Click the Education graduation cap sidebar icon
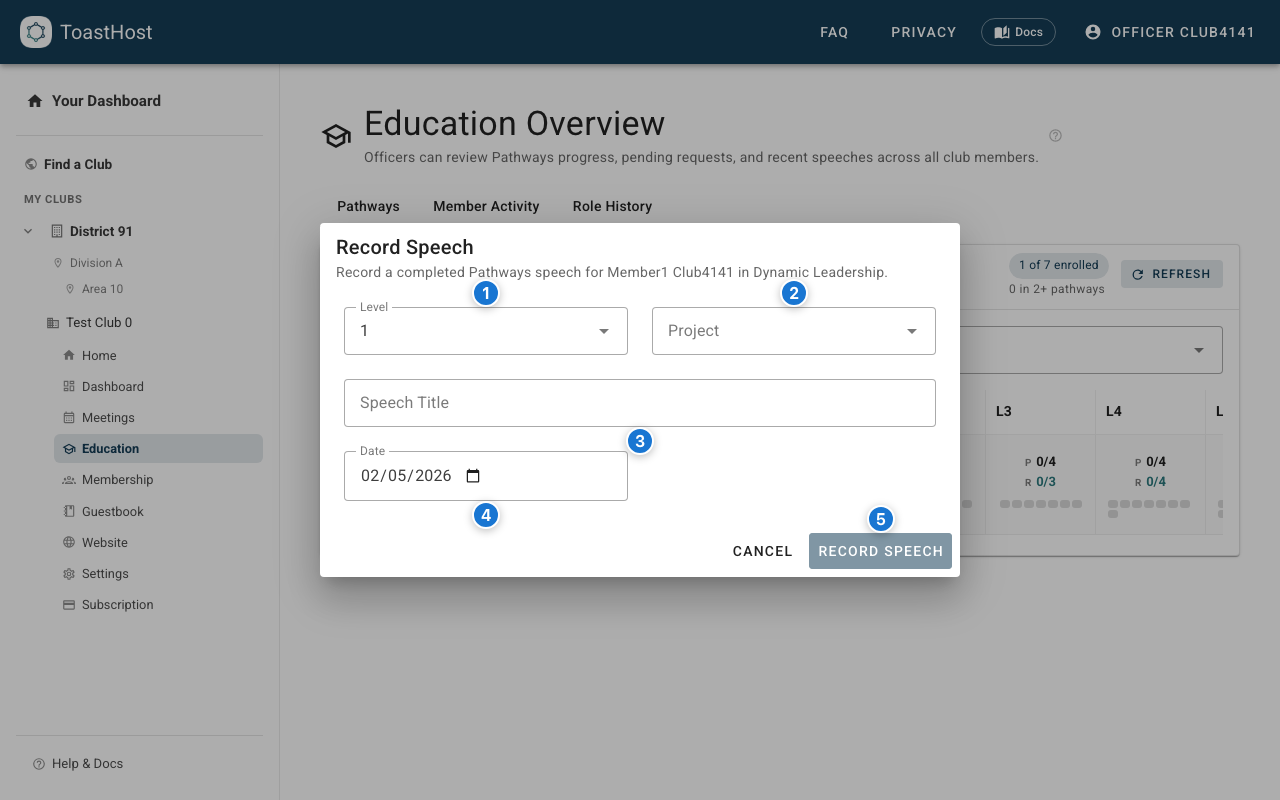 [x=69, y=449]
